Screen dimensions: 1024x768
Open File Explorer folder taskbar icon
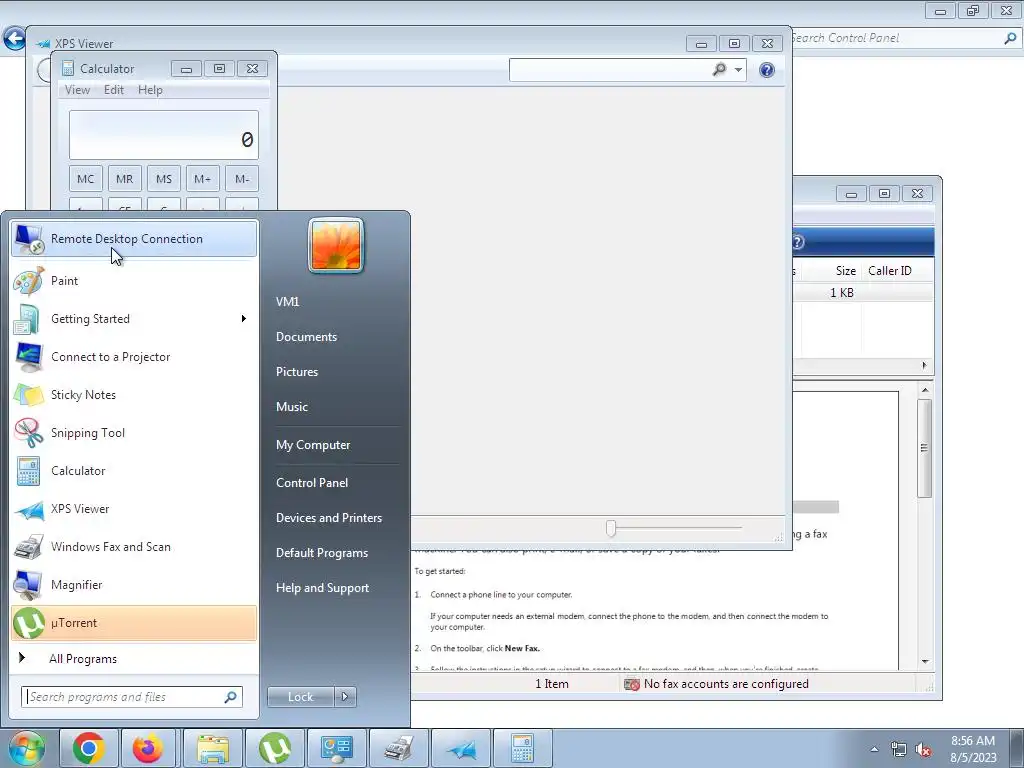coord(213,748)
